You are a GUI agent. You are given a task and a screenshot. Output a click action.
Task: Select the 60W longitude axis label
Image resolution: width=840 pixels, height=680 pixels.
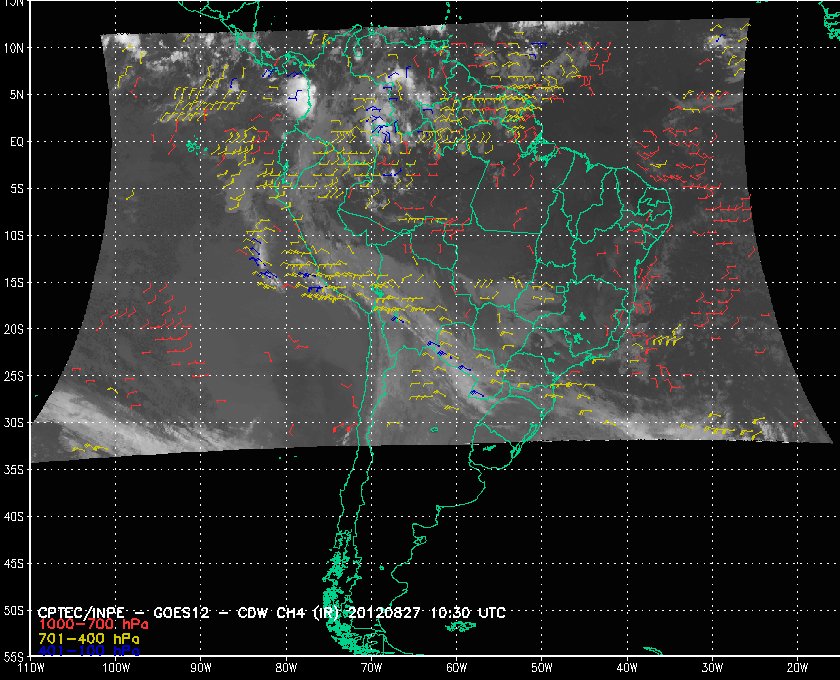[x=456, y=668]
